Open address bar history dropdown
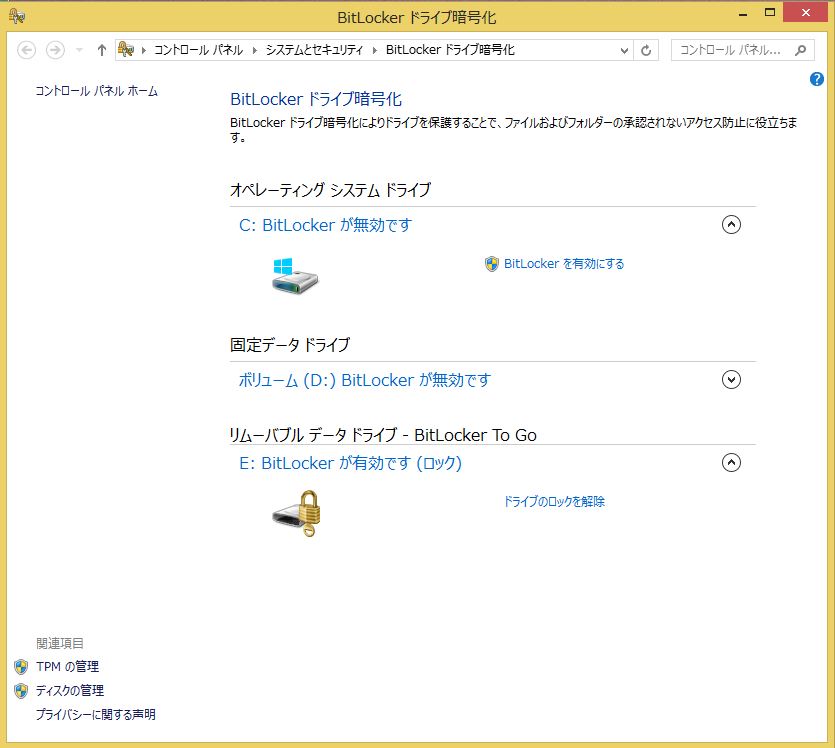The width and height of the screenshot is (835, 748). [x=624, y=51]
